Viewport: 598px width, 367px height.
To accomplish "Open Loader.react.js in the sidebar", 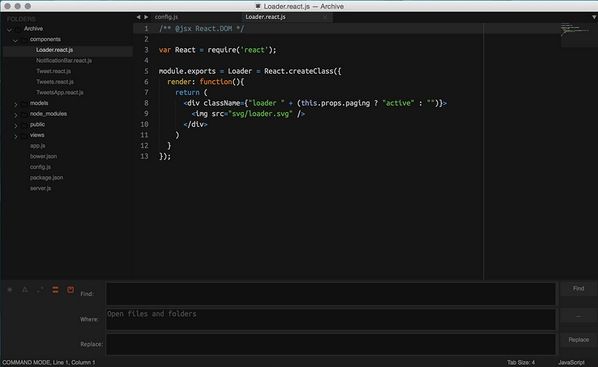I will [x=55, y=50].
